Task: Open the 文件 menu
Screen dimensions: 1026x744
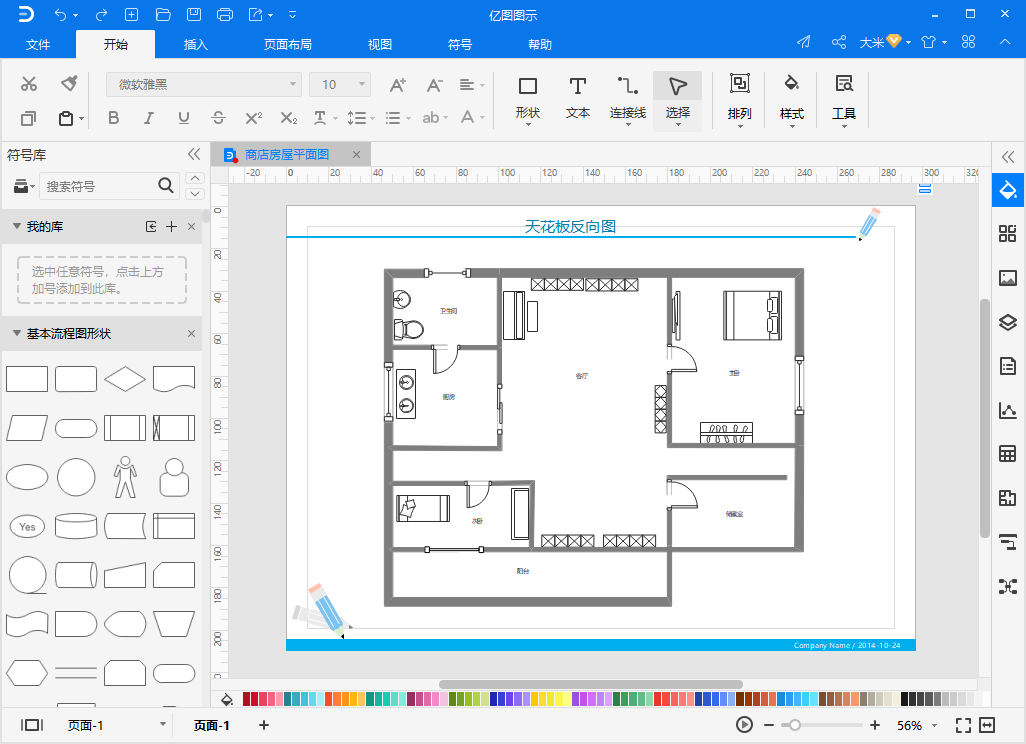Action: [38, 44]
